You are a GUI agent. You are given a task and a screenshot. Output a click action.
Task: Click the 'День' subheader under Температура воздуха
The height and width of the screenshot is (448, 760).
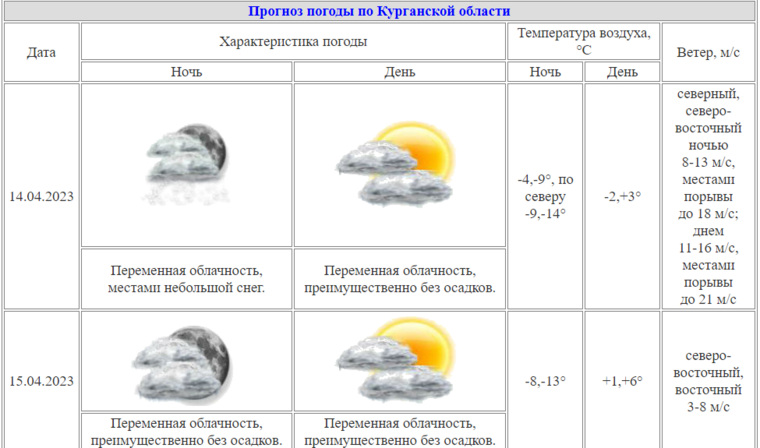(622, 72)
